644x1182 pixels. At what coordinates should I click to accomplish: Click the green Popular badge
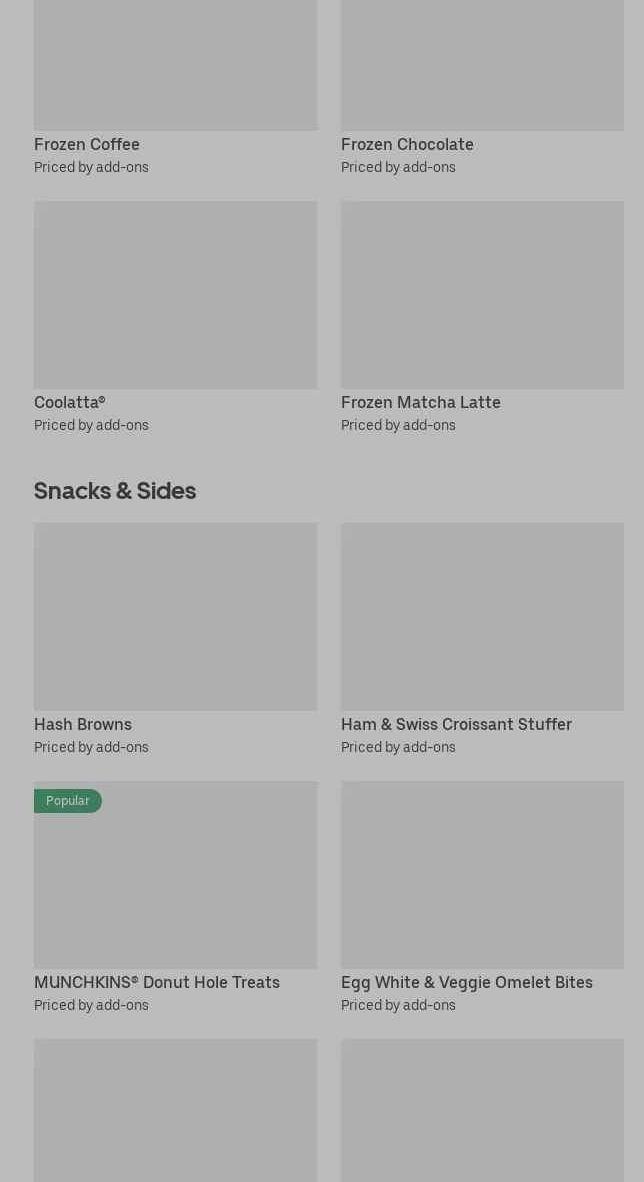coord(68,801)
